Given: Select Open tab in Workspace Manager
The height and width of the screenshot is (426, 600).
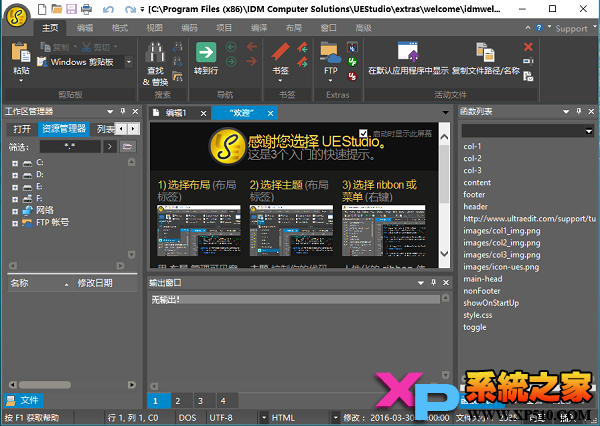Looking at the screenshot, I should (x=22, y=129).
